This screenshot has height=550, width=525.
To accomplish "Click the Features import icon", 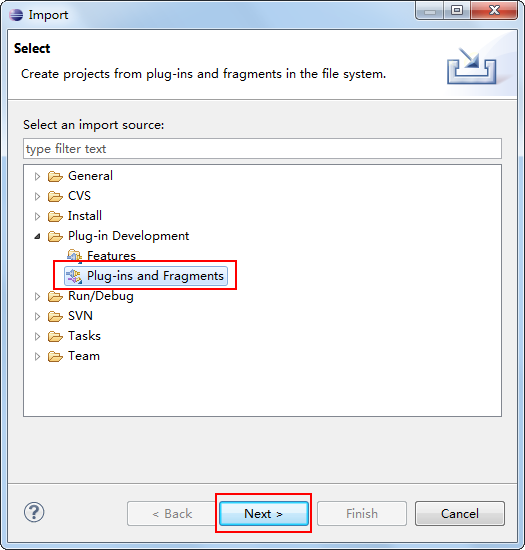I will pos(74,256).
